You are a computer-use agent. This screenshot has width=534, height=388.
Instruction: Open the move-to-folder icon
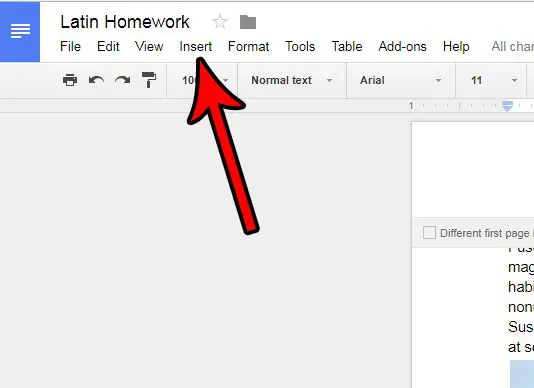click(248, 22)
